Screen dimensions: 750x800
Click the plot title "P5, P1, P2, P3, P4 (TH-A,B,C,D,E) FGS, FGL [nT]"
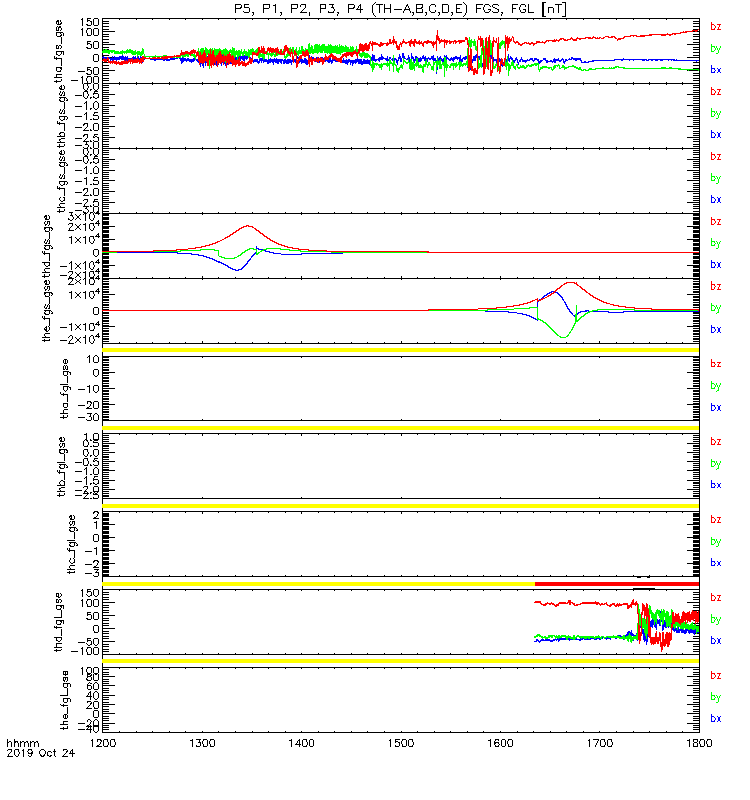400,9
